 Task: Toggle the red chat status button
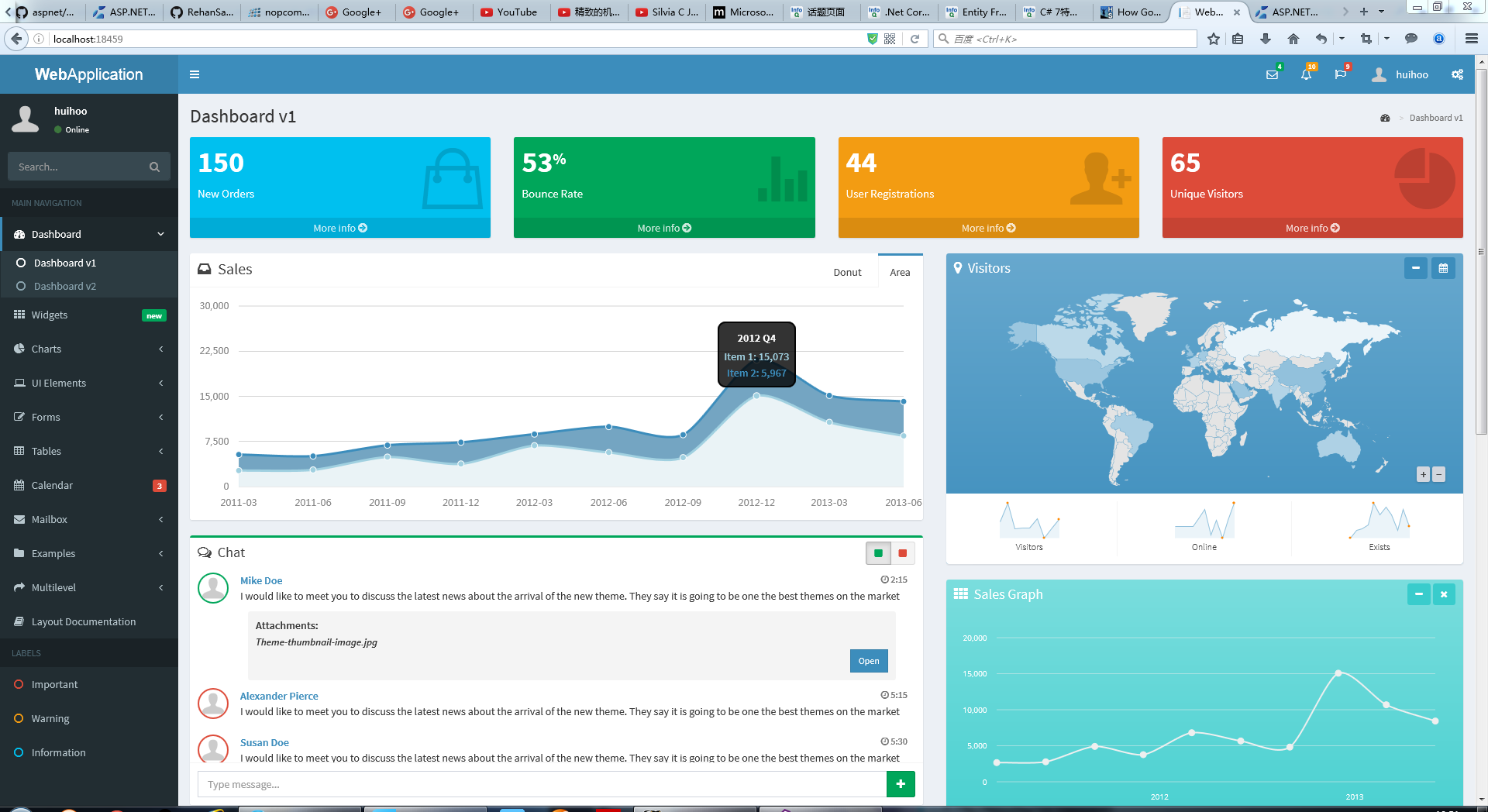click(x=902, y=553)
